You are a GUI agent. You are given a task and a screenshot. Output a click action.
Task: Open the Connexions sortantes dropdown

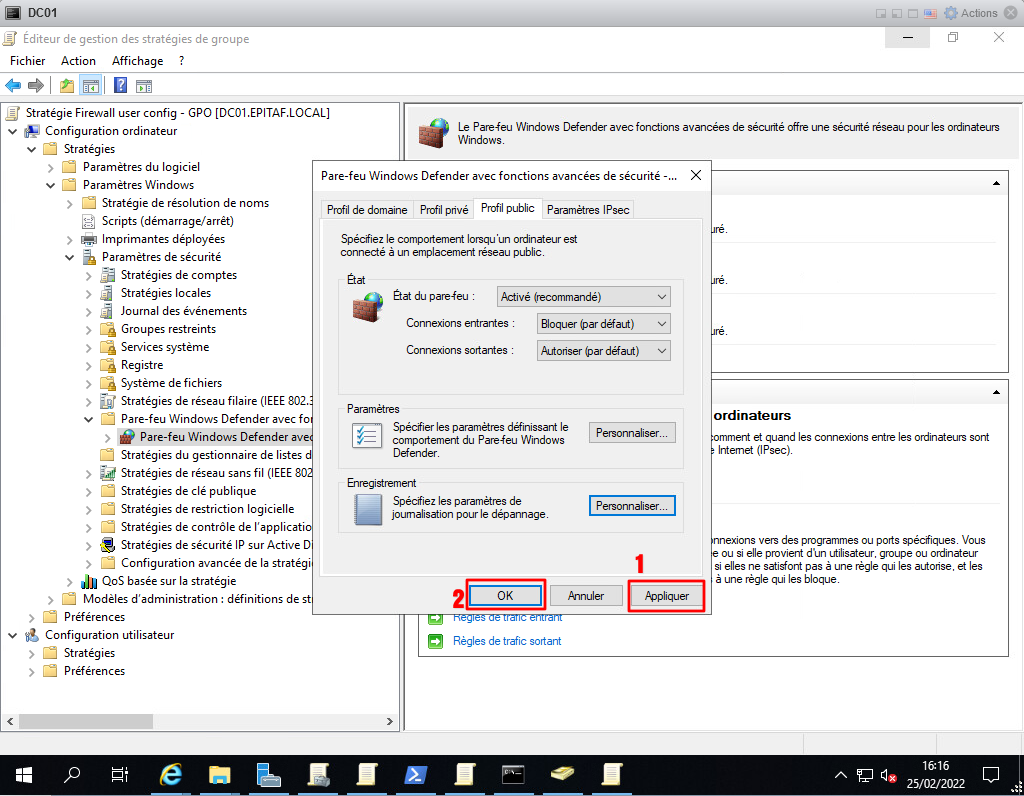[x=604, y=351]
